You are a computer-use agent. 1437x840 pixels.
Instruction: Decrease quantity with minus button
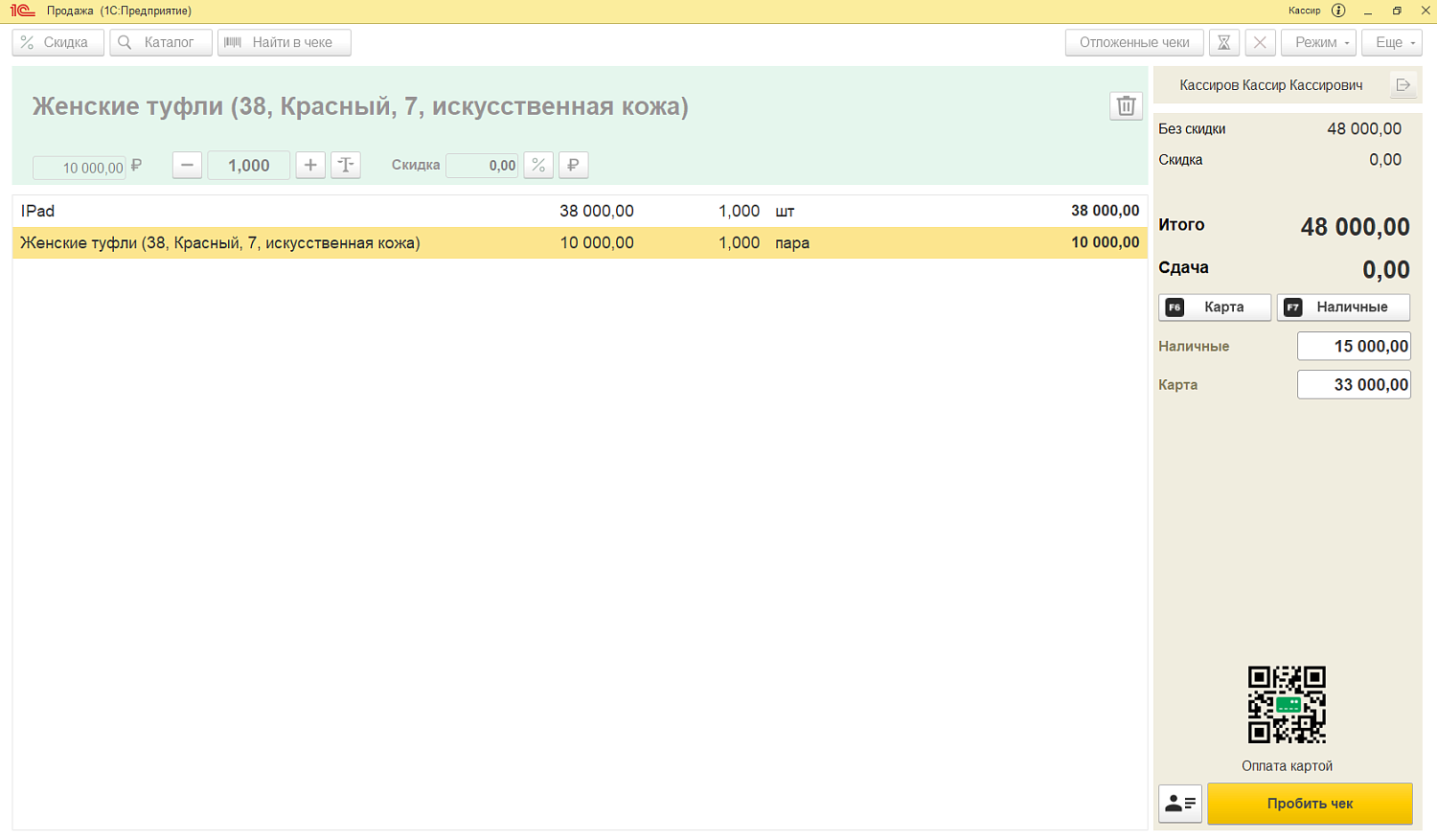187,166
